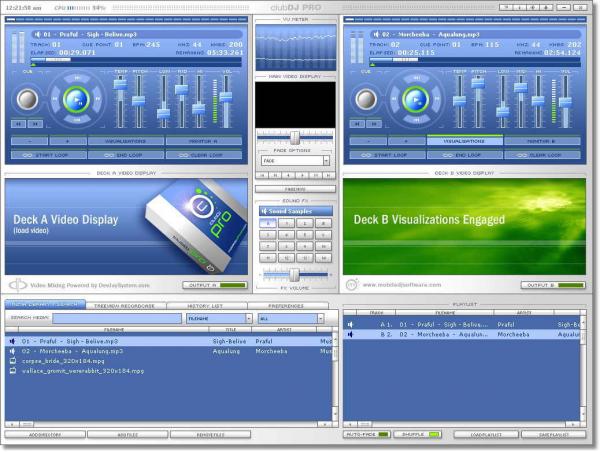The image size is (600, 452).
Task: Click Deck A play/pause button
Action: (x=77, y=100)
